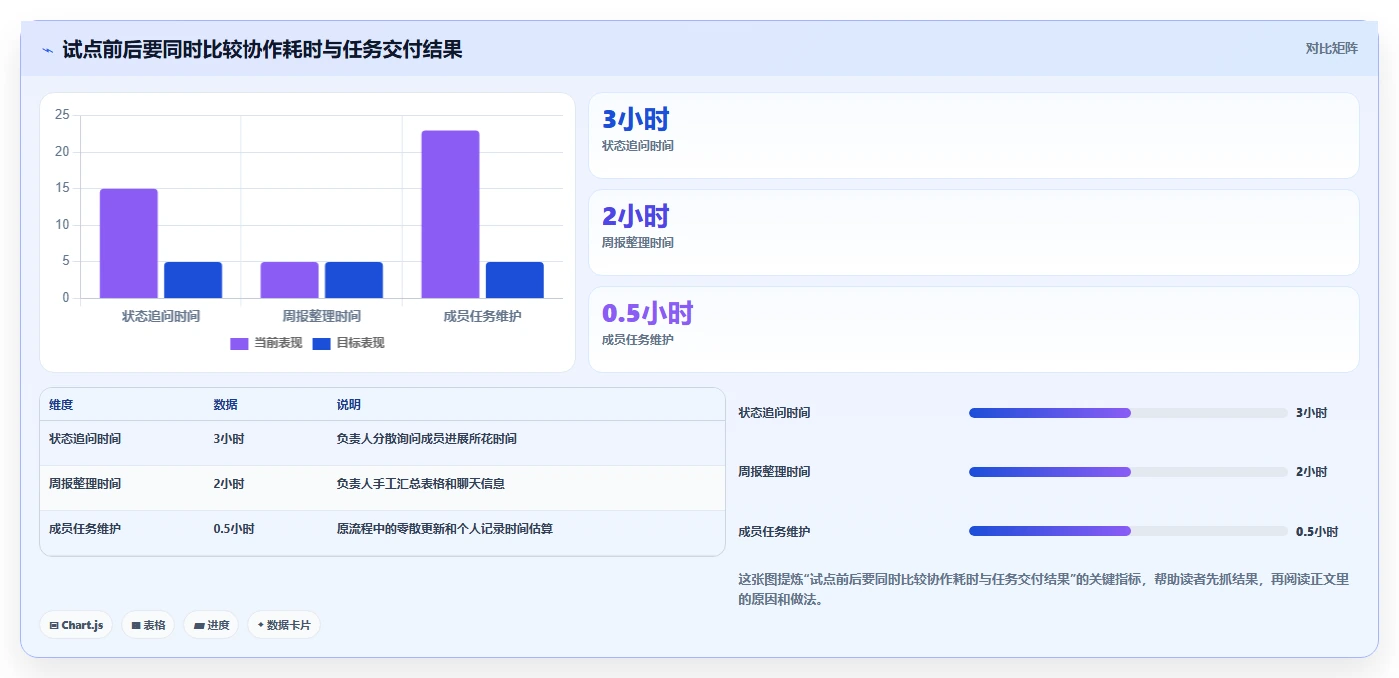Toggle the 目标表现 legend entry
This screenshot has width=1399, height=678.
coord(348,343)
